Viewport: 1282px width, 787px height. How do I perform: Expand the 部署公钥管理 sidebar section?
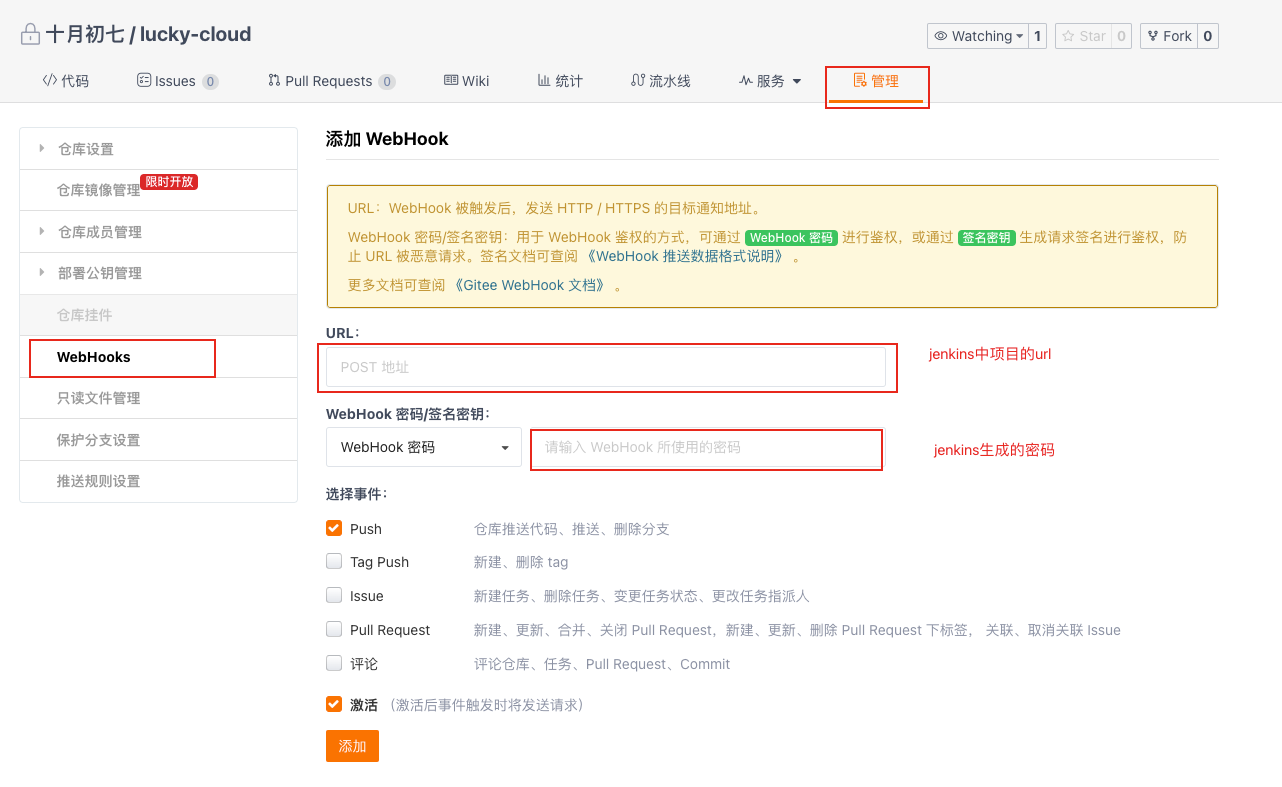(42, 272)
